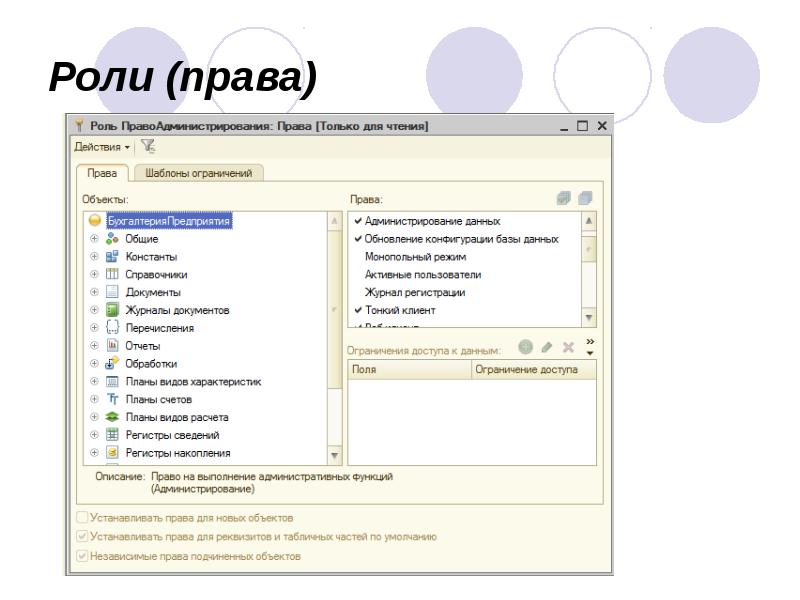Image resolution: width=800 pixels, height=600 pixels.
Task: Click the Планы видов характеристик icon
Action: [x=112, y=382]
